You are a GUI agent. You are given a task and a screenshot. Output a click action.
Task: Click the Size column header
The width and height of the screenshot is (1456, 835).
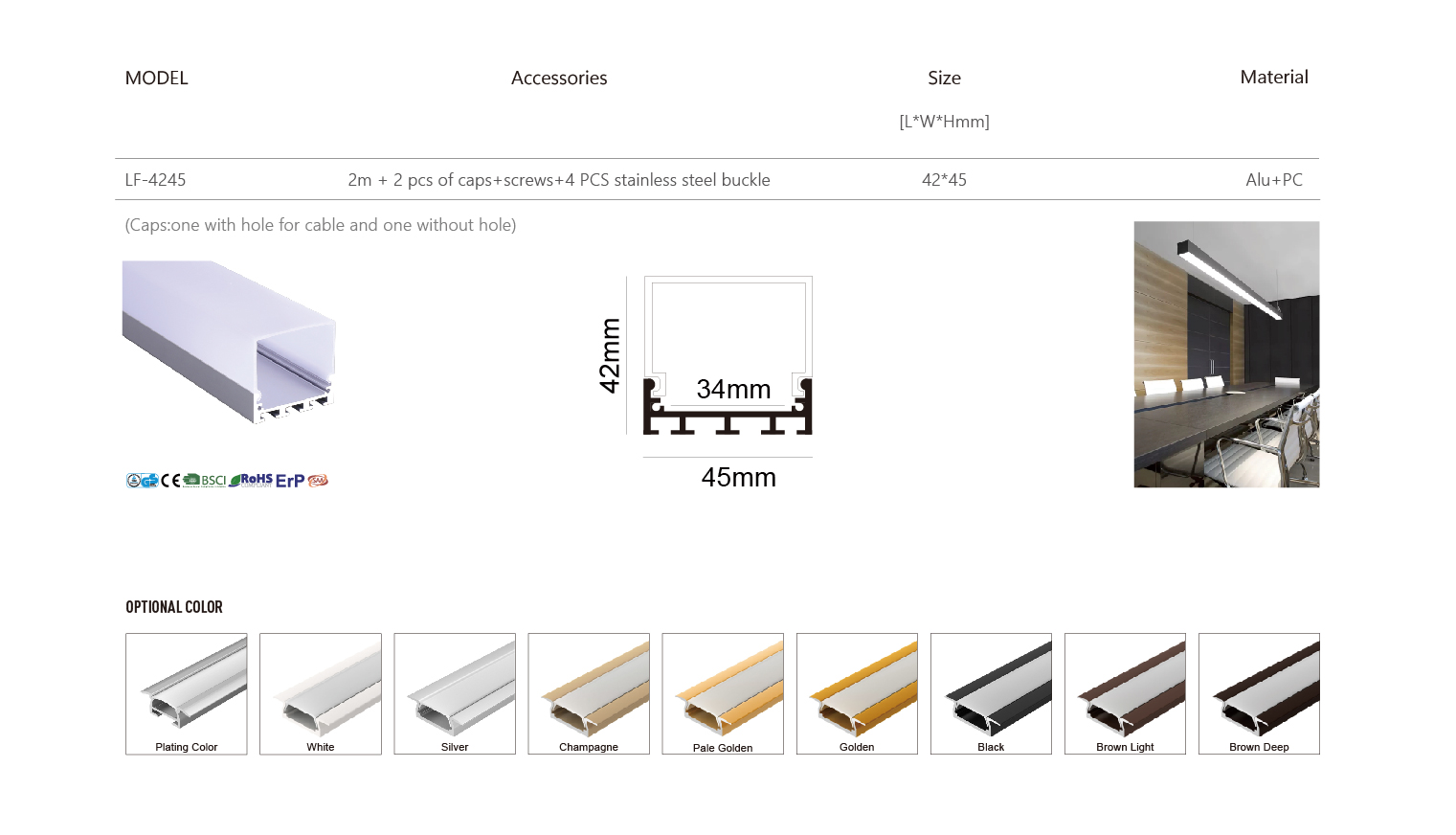click(x=944, y=79)
